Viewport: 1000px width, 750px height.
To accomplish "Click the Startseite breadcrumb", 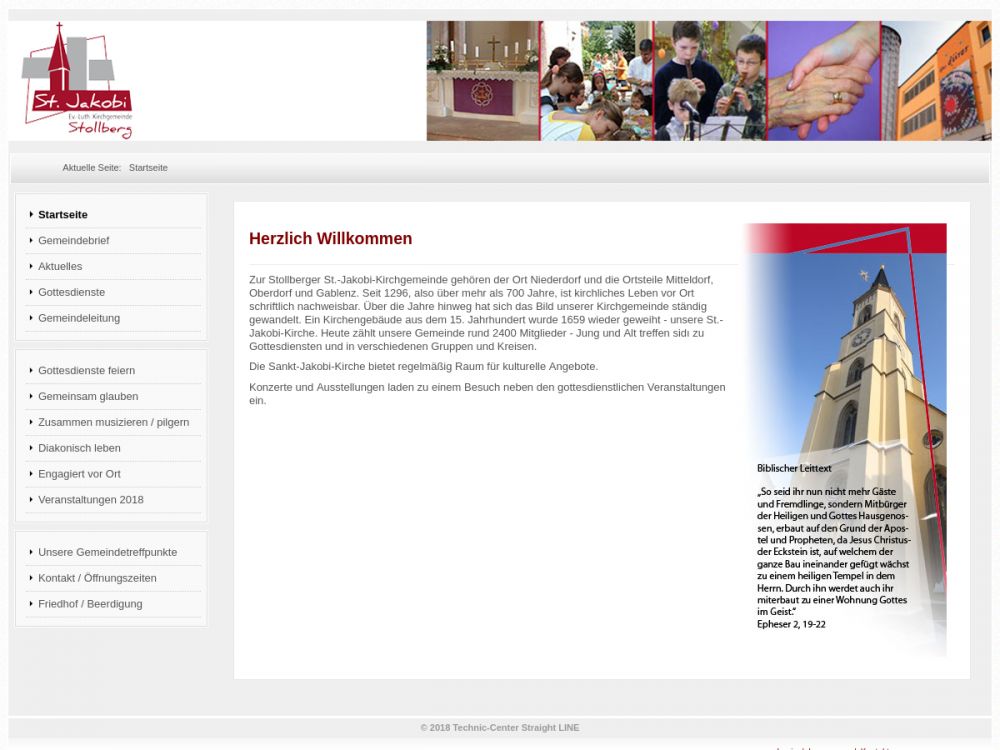I will (148, 168).
